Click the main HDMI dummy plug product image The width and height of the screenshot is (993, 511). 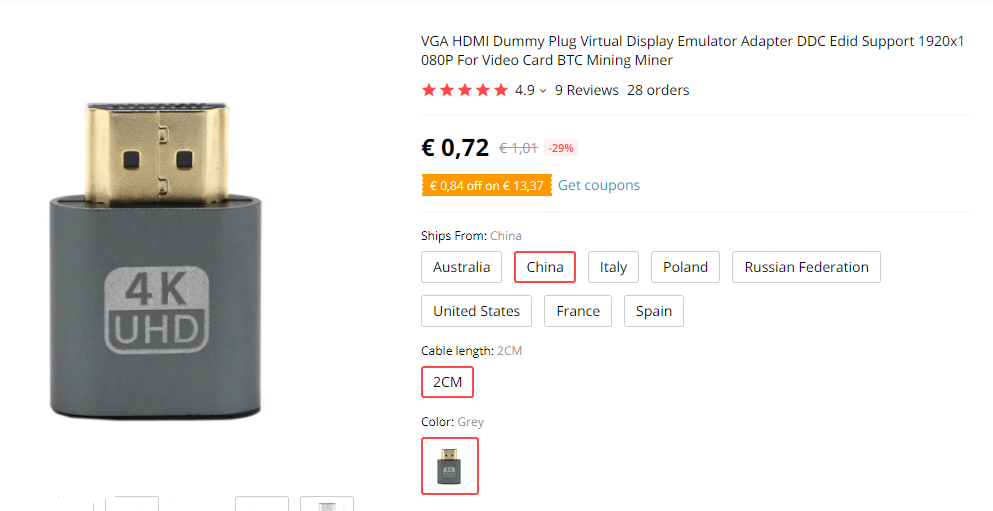coord(155,260)
